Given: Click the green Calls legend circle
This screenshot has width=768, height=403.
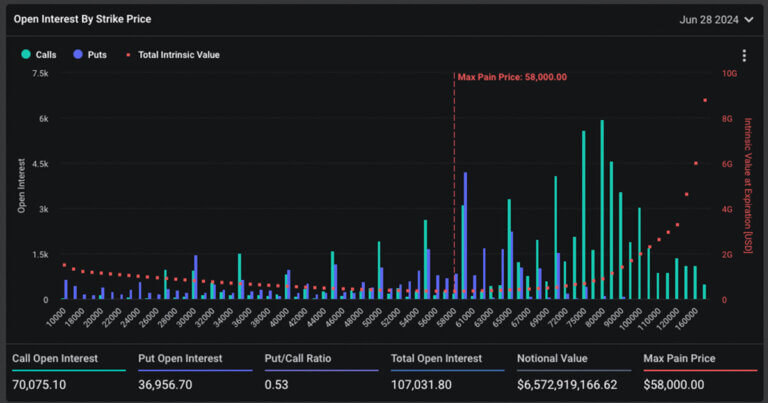Looking at the screenshot, I should point(25,55).
